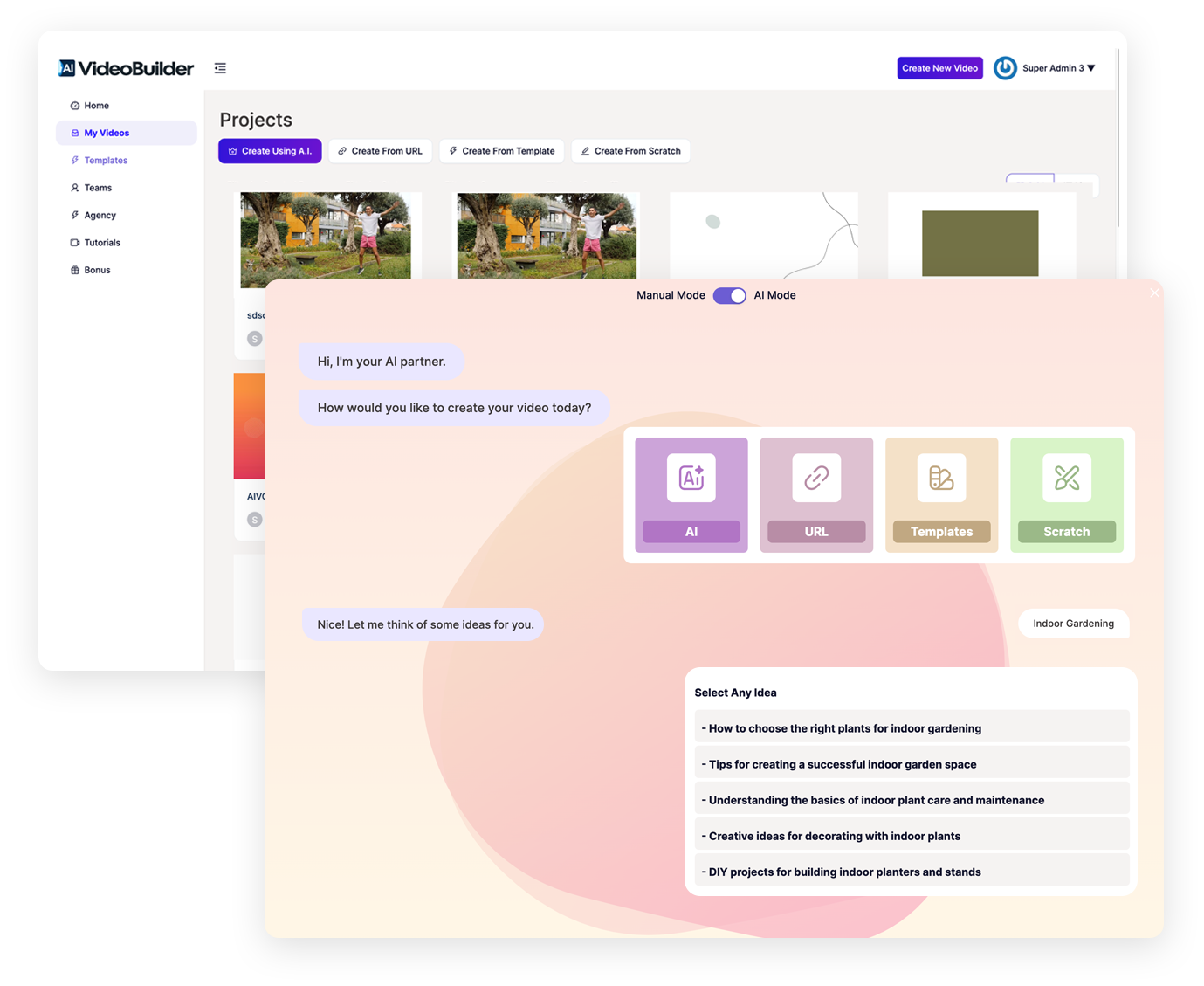Image resolution: width=1204 pixels, height=986 pixels.
Task: Click the Create Using A.I. button
Action: coord(270,151)
